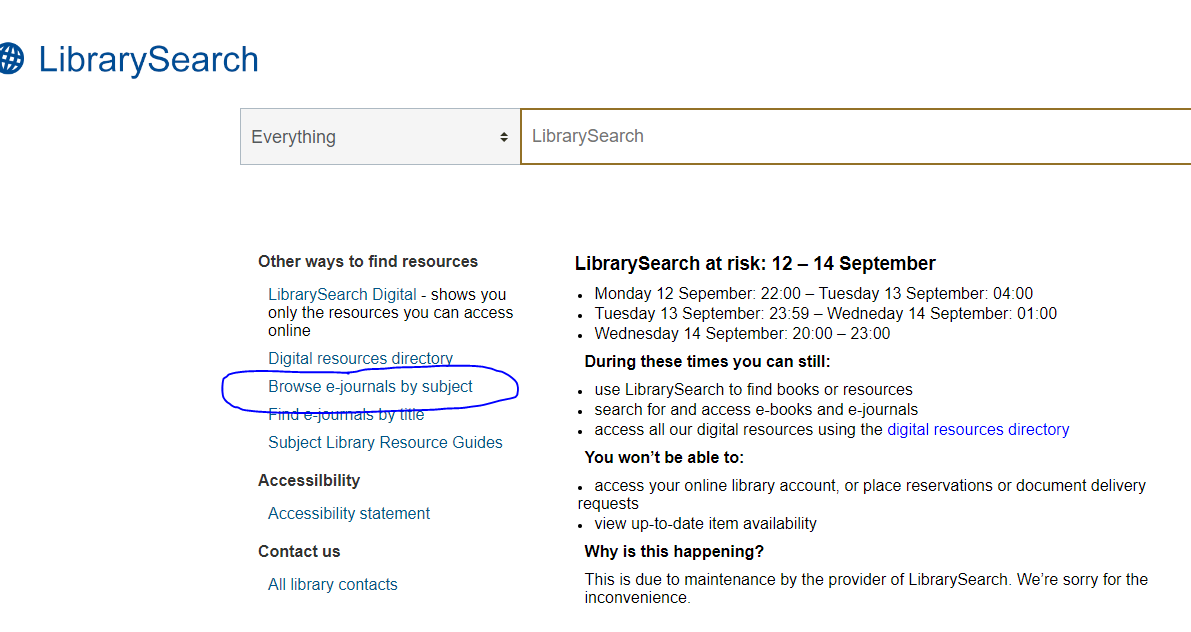Click the globe logo icon
Screen dimensions: 1191x632
pos(10,59)
